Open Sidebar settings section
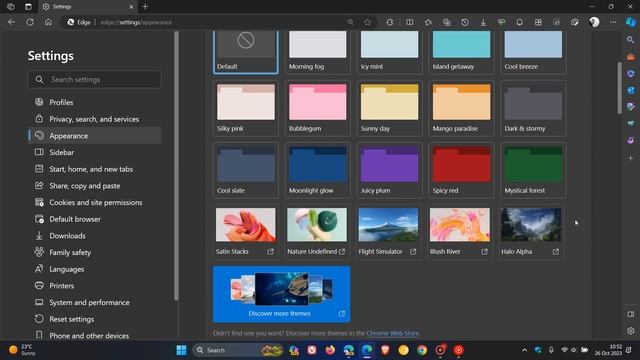The height and width of the screenshot is (360, 640). click(95, 152)
